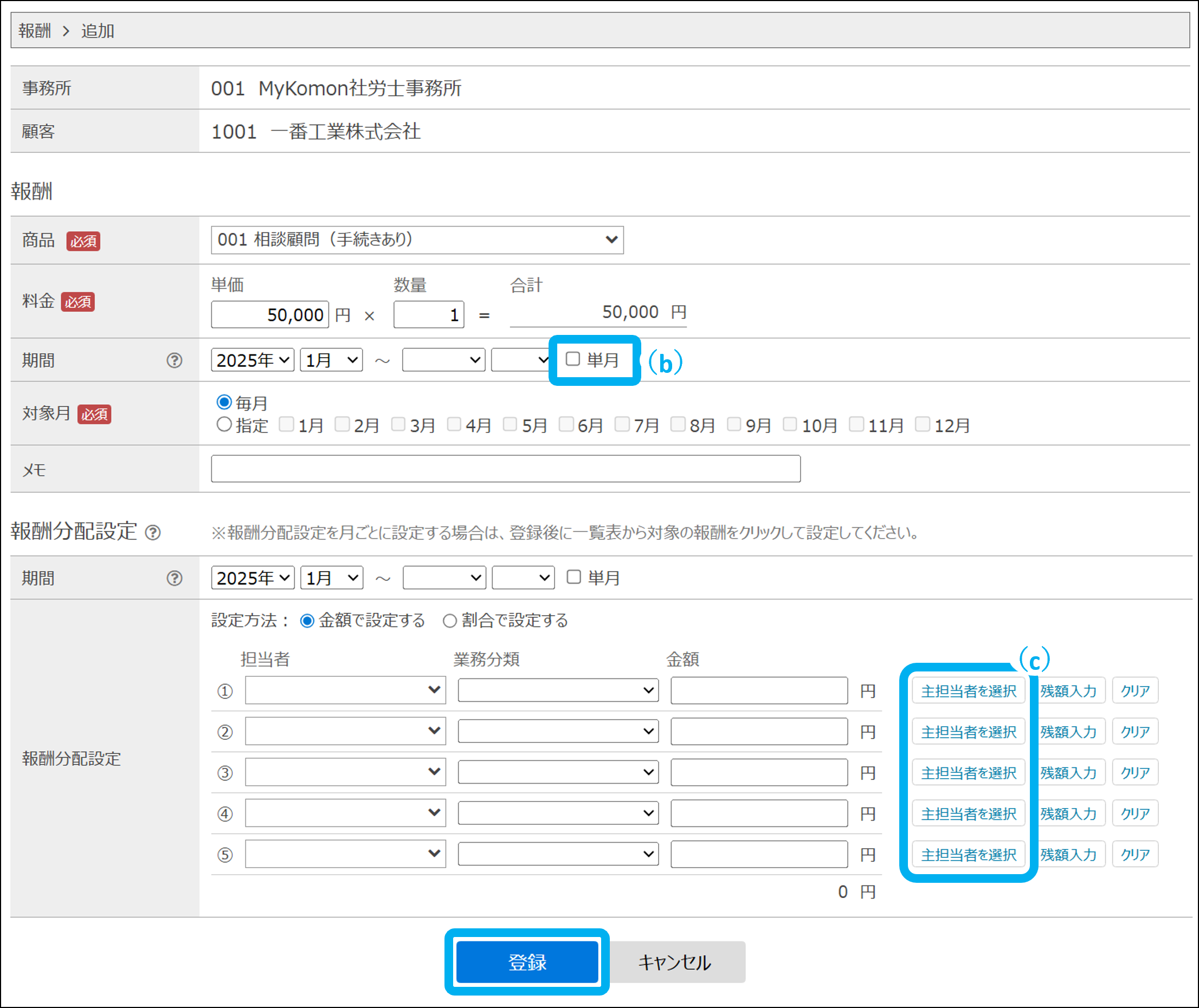Viewport: 1199px width, 1008px height.
Task: Open 担当者 dropdown in row ①
Action: (345, 690)
